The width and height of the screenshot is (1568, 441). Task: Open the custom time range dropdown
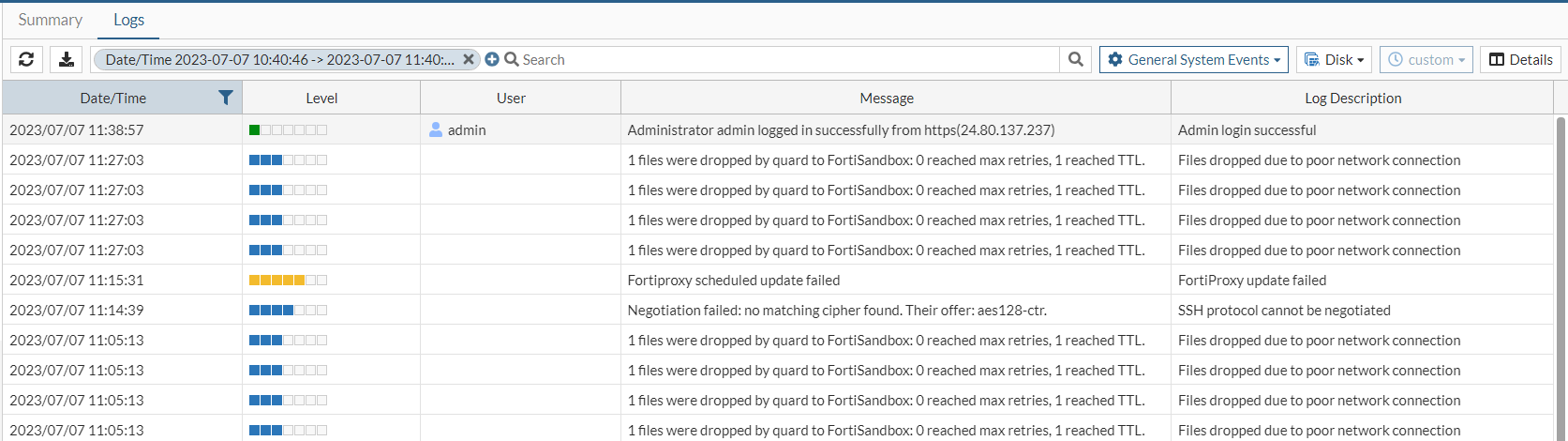(1426, 59)
